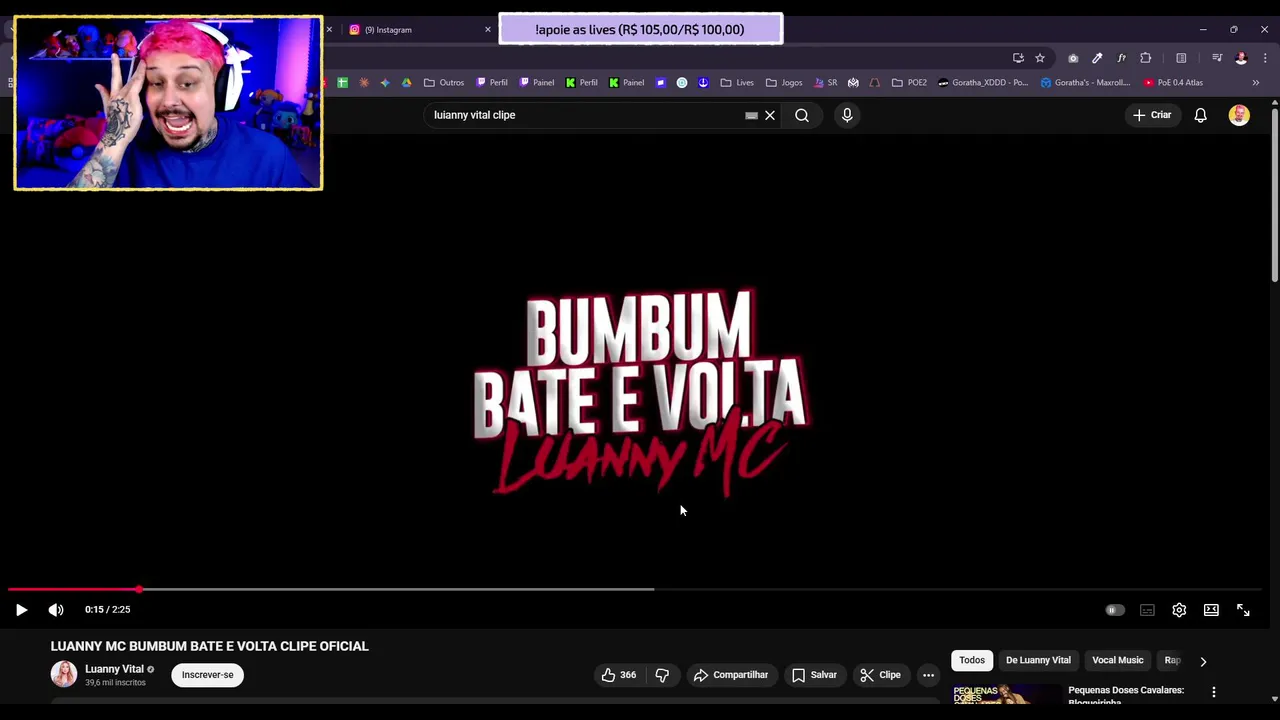Open the Kick Painel bookmark
Viewport: 1280px width, 720px height.
pos(626,83)
